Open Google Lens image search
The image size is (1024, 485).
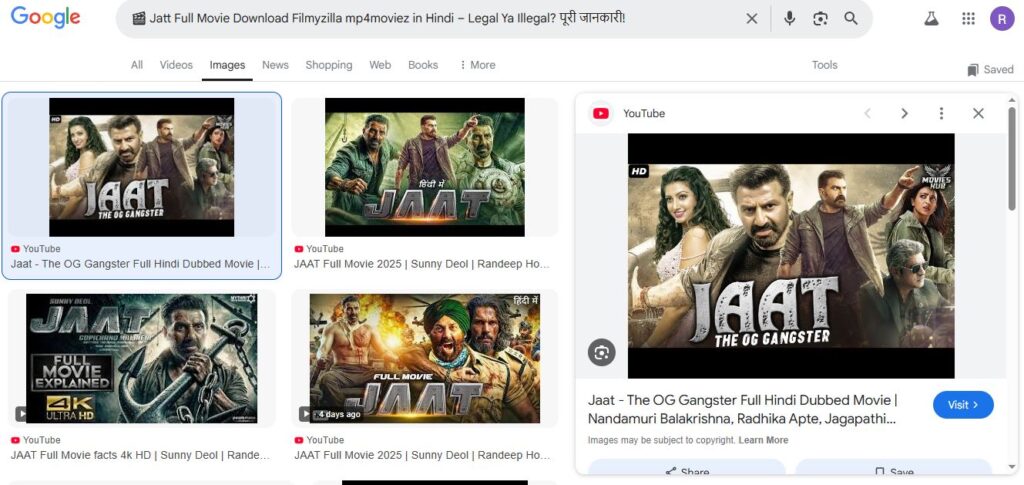820,18
